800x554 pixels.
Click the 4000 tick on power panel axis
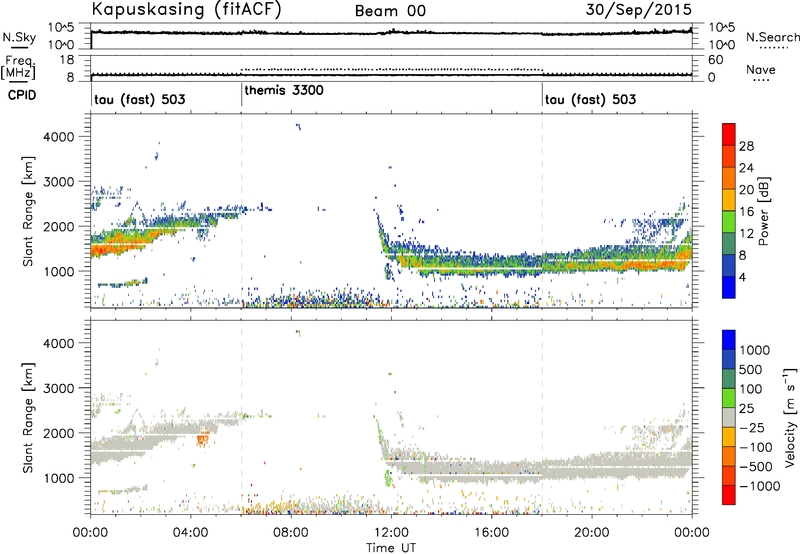pos(59,137)
